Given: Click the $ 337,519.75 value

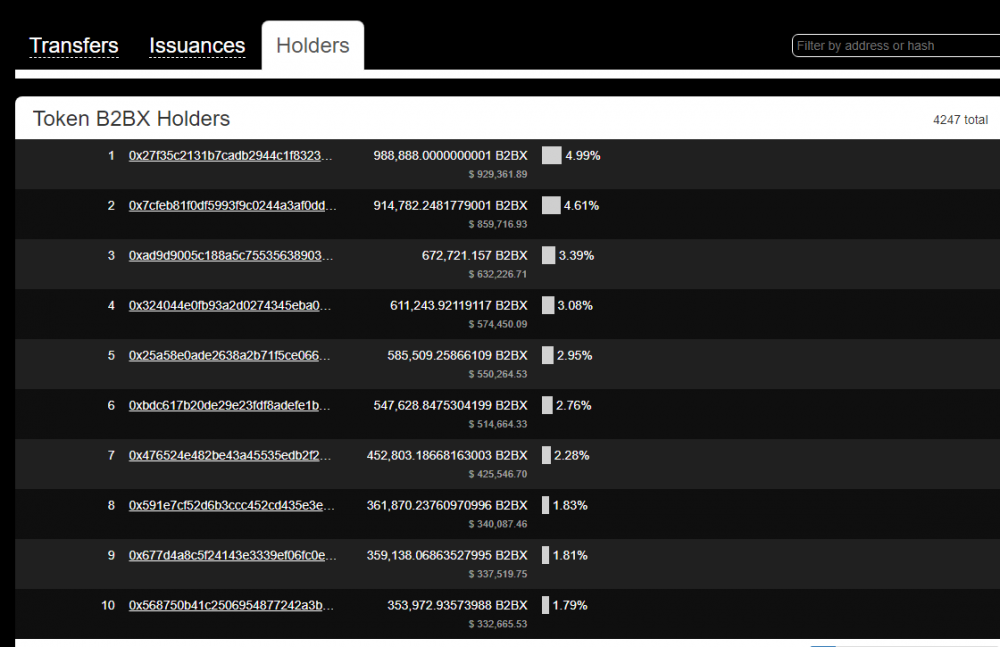Looking at the screenshot, I should coord(498,574).
